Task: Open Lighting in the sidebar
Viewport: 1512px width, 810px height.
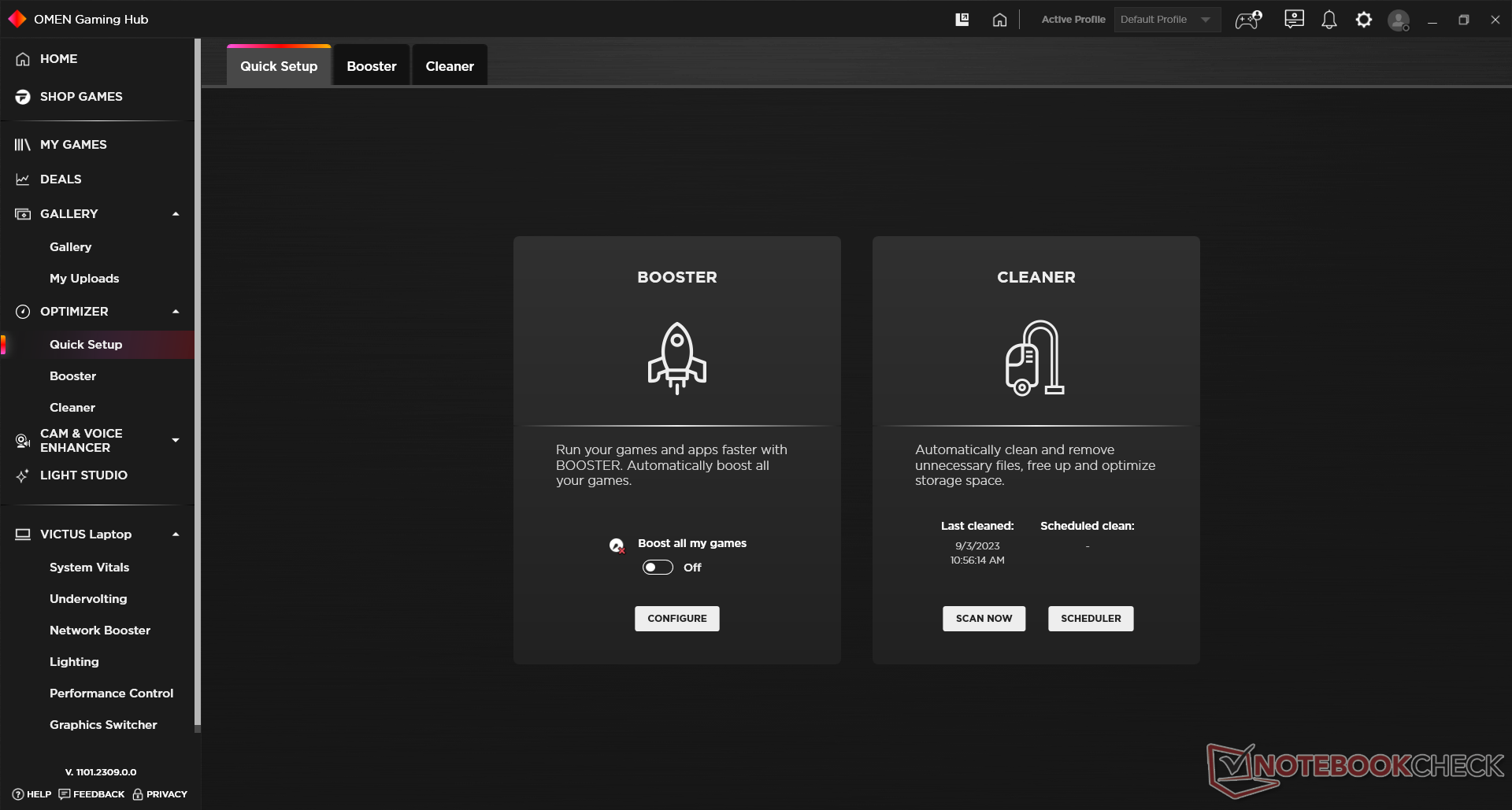Action: tap(74, 662)
